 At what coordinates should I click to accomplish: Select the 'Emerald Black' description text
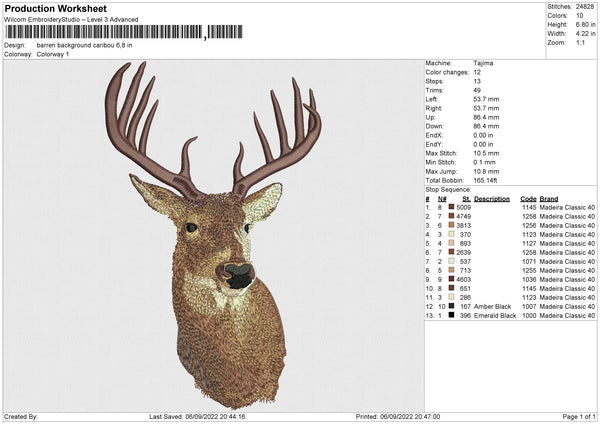[495, 316]
